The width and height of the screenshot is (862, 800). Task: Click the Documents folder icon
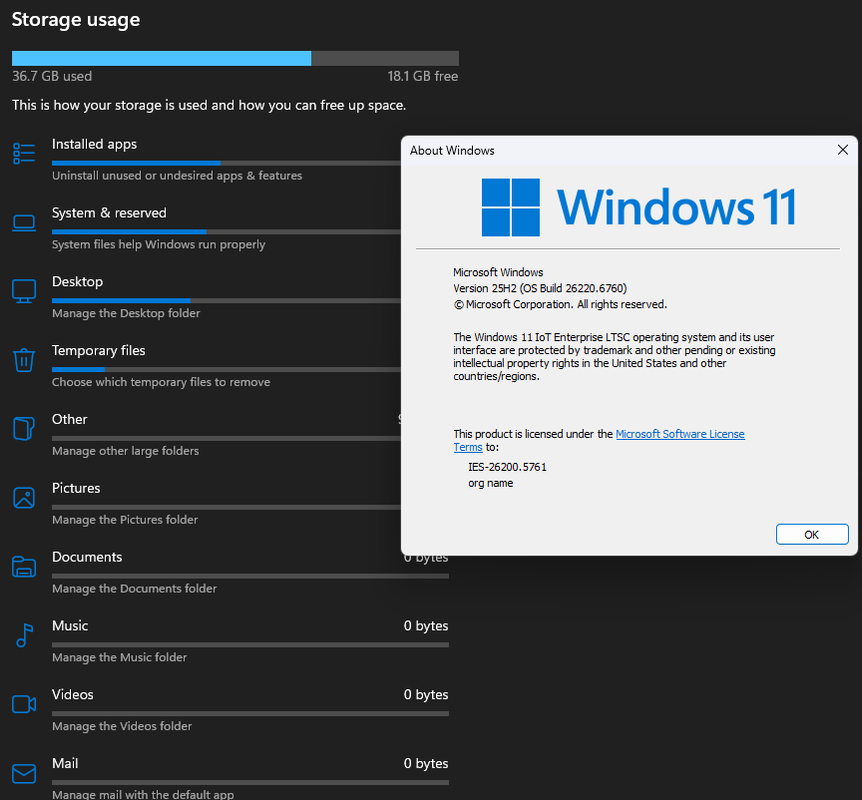(24, 566)
